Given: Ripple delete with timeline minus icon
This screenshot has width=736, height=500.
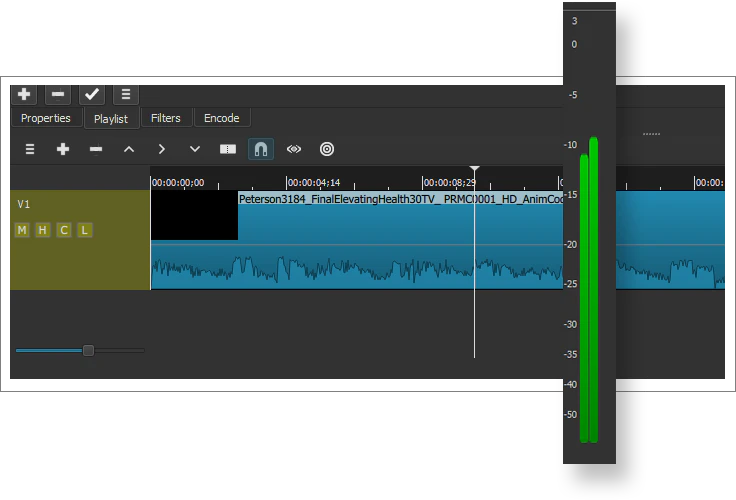Looking at the screenshot, I should (x=96, y=149).
